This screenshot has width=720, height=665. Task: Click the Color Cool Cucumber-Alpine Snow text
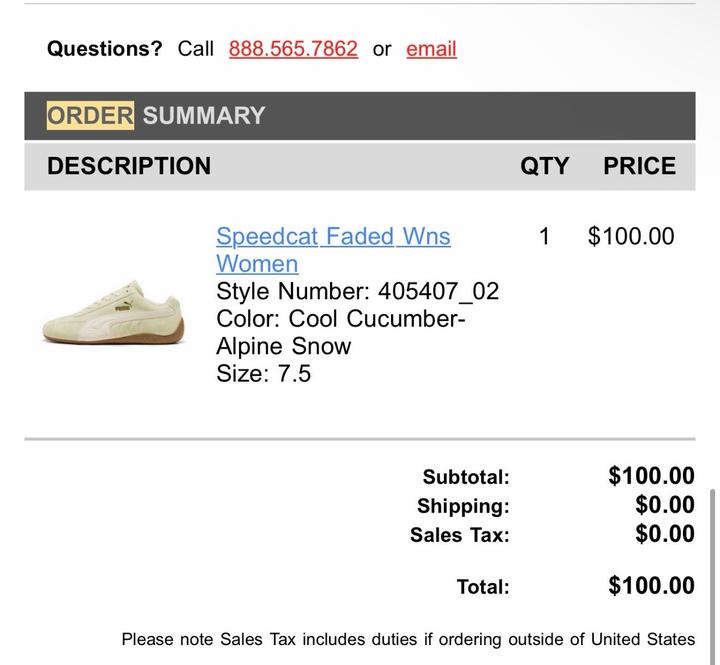click(341, 332)
